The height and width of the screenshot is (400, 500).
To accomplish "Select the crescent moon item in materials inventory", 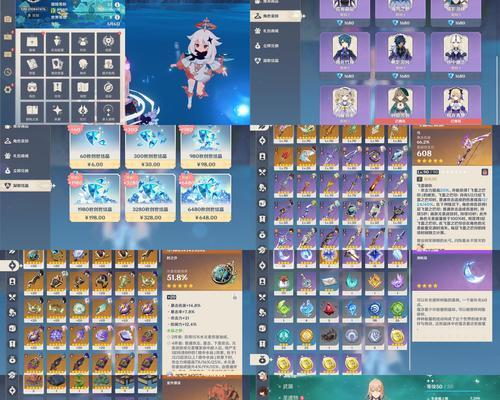I will coord(283,258).
